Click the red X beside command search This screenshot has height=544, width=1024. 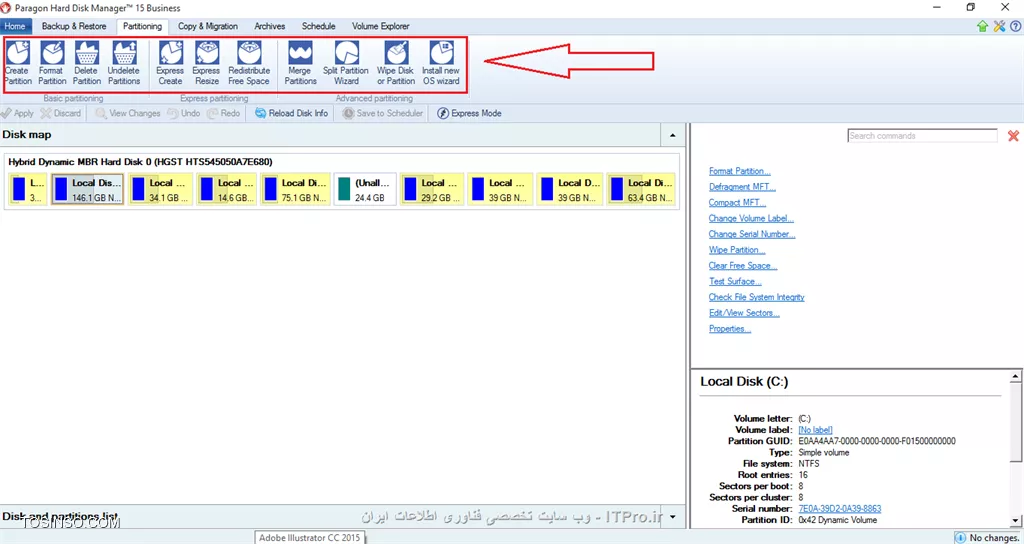1013,136
